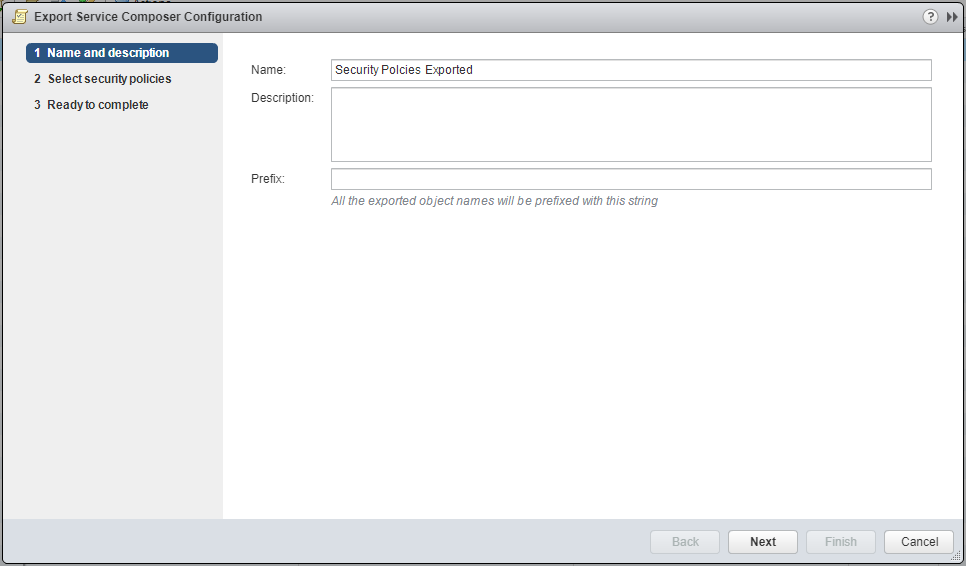Click the "Description:" field label

click(282, 98)
